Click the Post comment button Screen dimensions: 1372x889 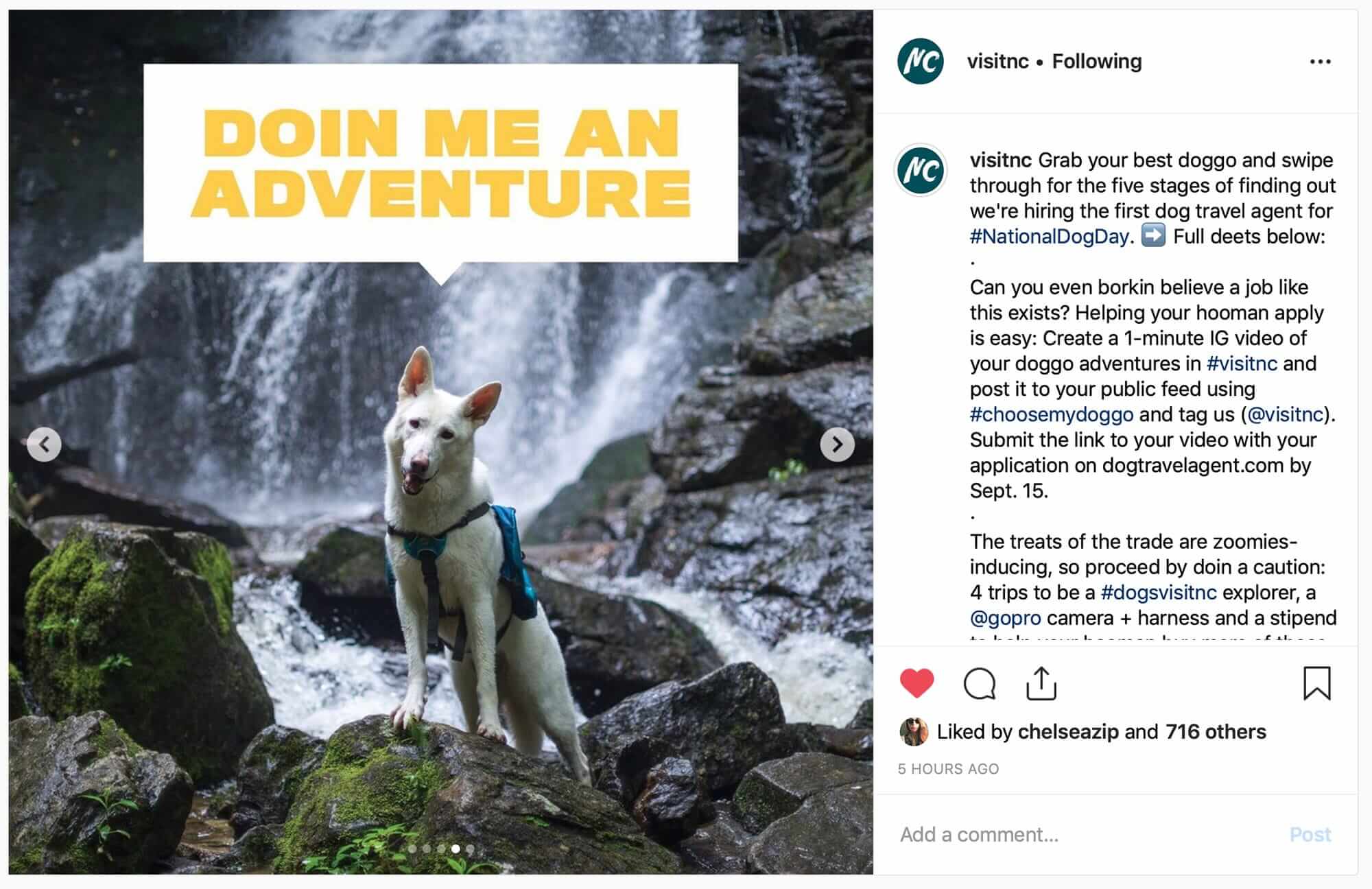1310,834
